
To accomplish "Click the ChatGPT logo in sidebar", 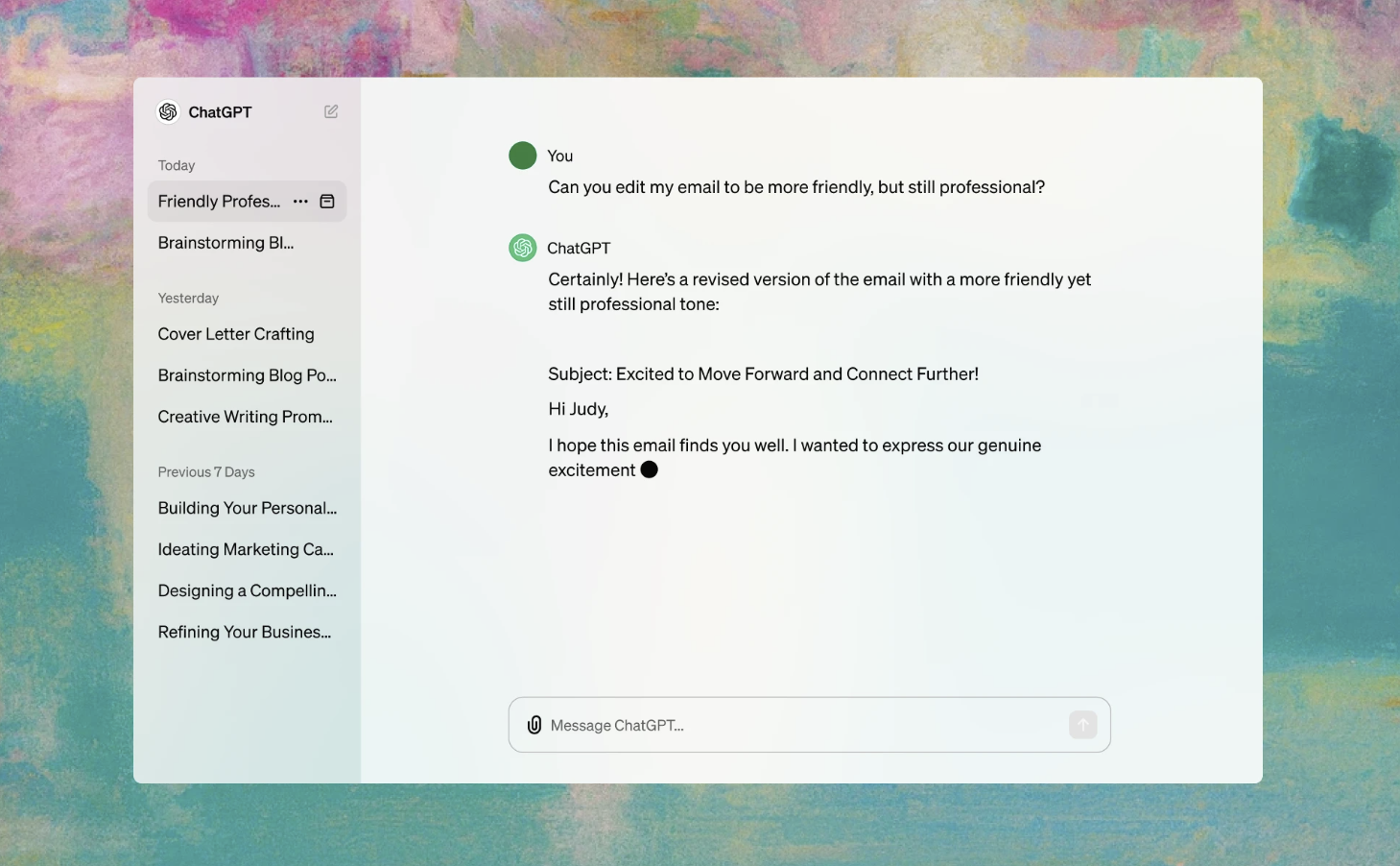I will tap(168, 112).
